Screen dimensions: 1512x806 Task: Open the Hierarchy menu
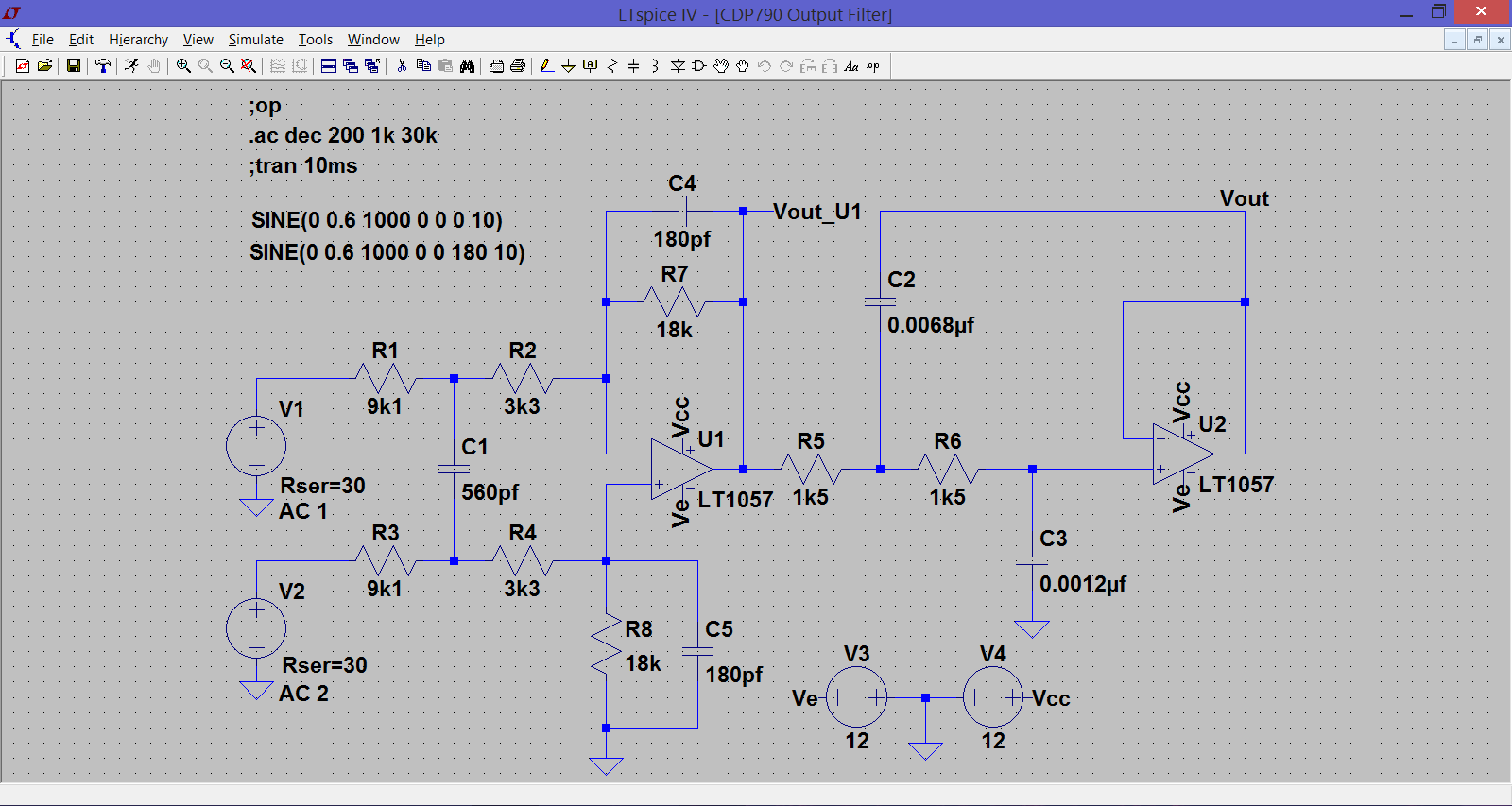[138, 40]
